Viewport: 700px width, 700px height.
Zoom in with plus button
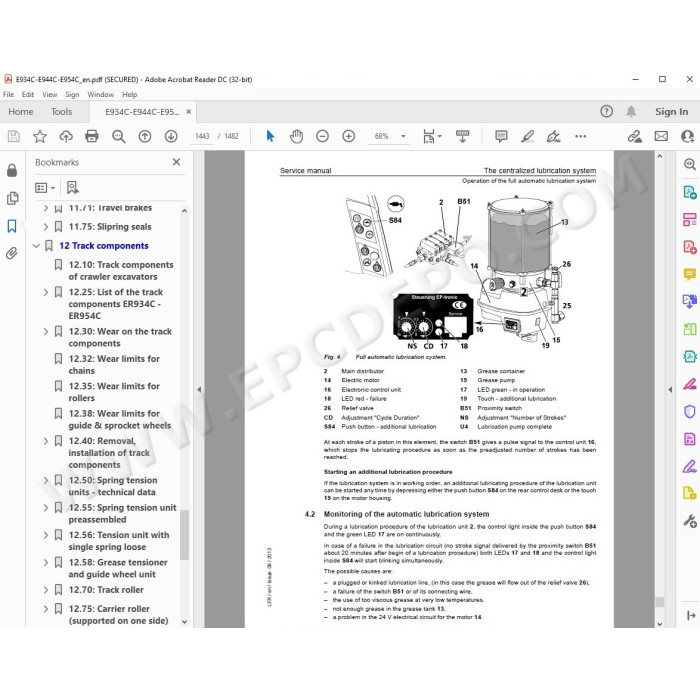point(349,136)
